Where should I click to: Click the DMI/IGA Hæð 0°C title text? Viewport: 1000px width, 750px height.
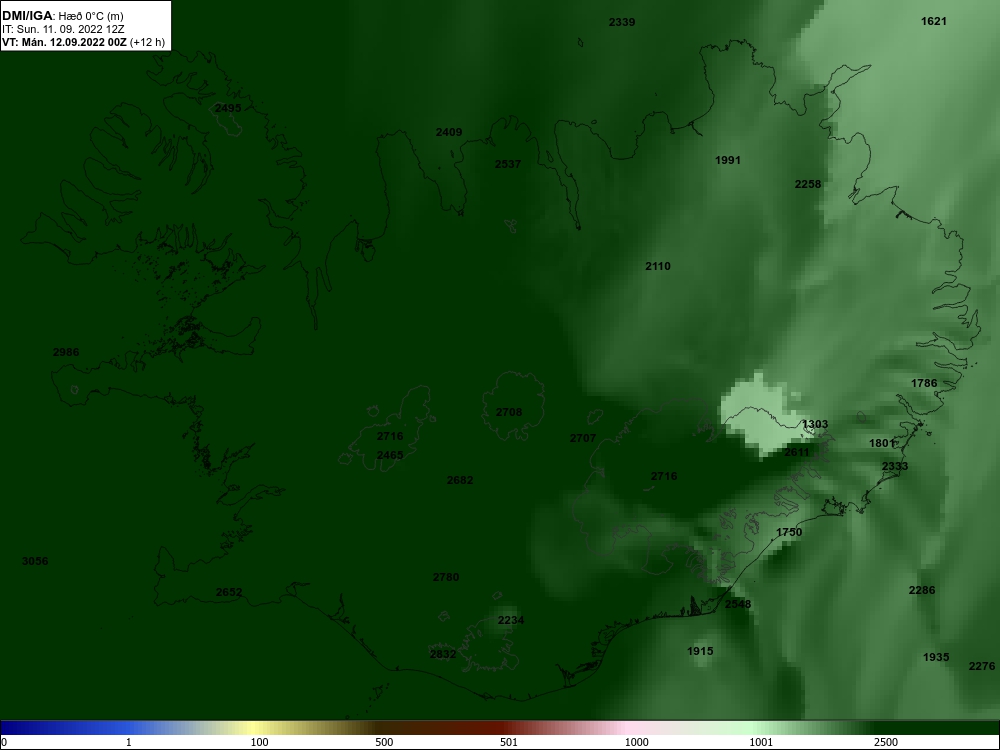[x=62, y=16]
